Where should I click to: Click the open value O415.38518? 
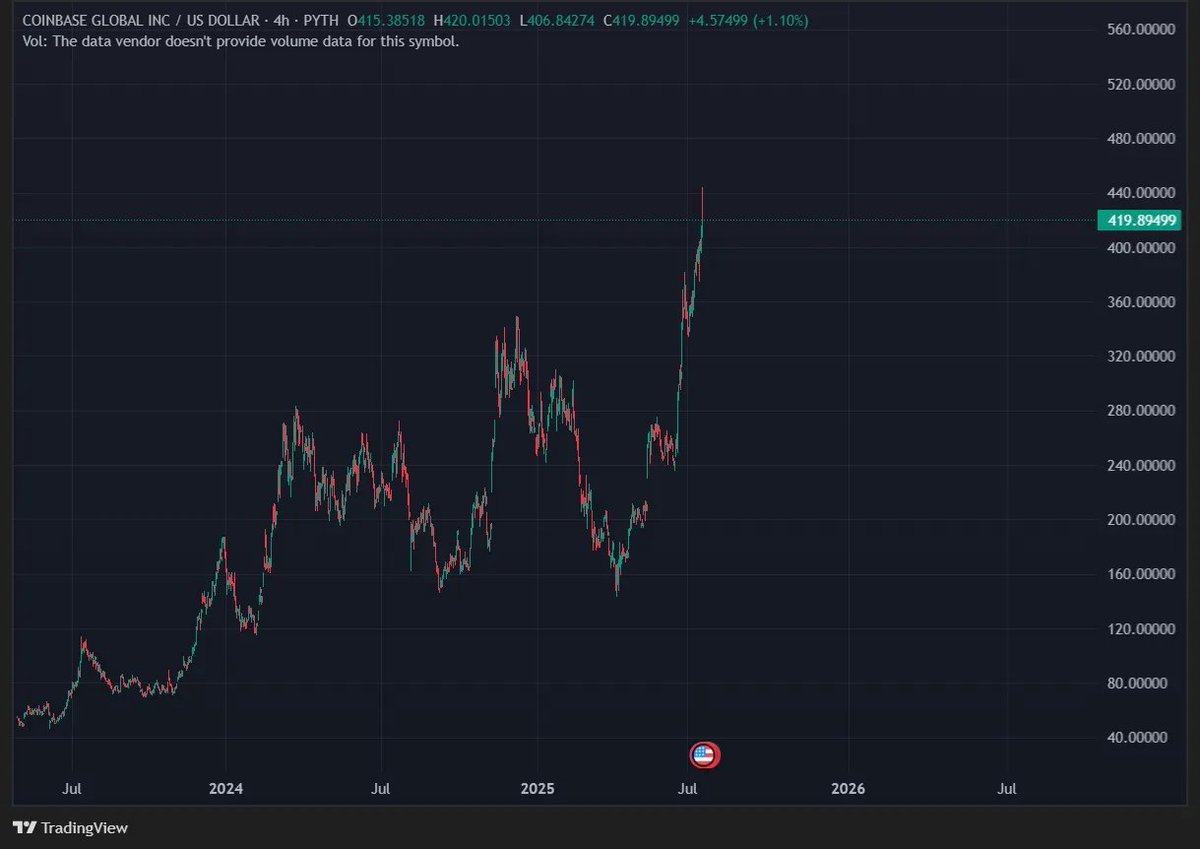(x=386, y=21)
